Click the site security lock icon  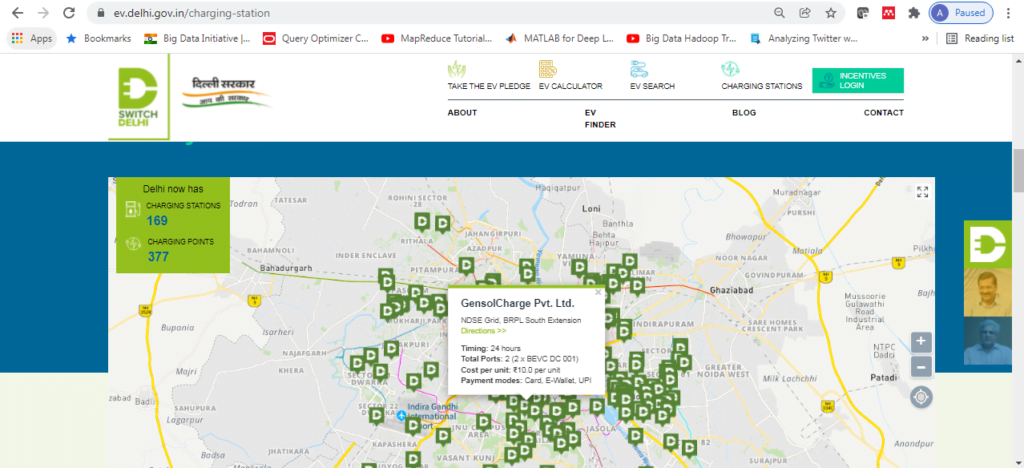tap(100, 12)
